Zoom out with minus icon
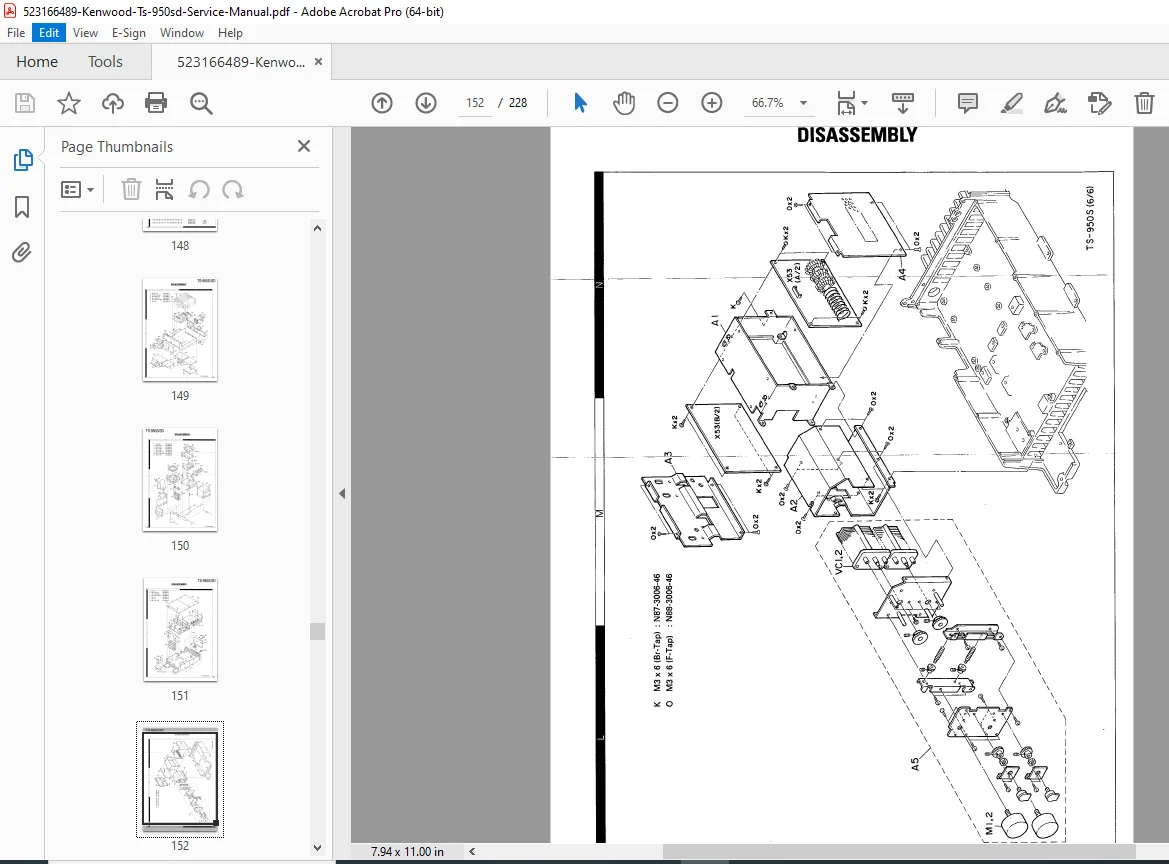 coord(667,103)
